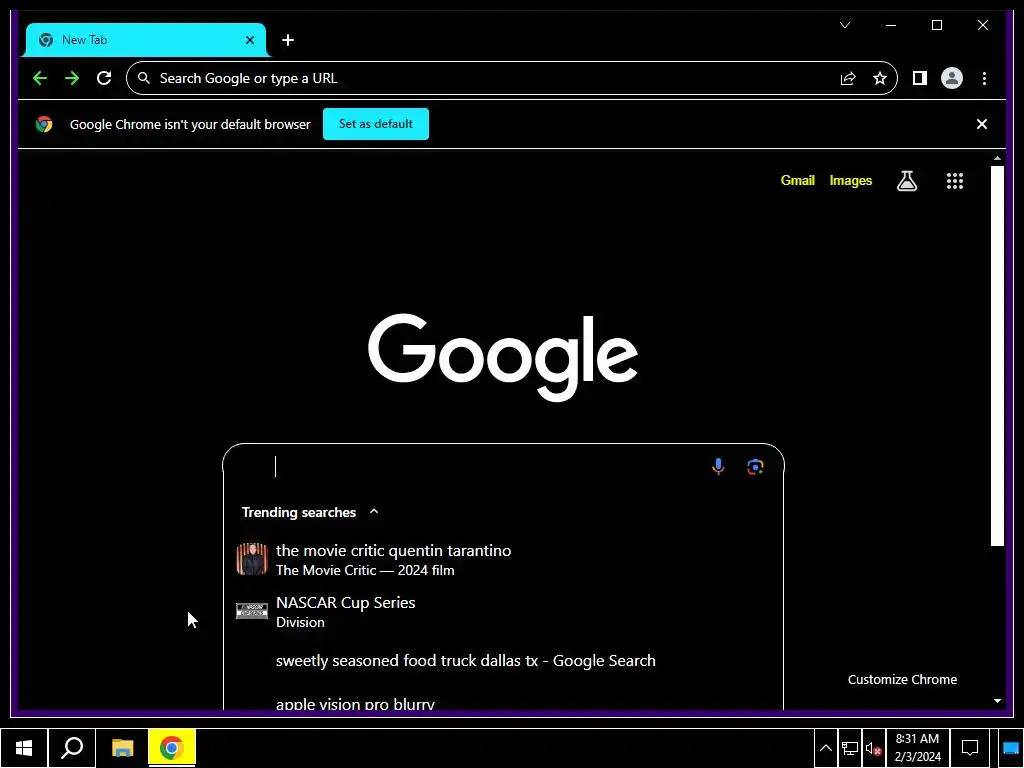The image size is (1024, 768).
Task: Close the New Tab tab
Action: coord(249,40)
